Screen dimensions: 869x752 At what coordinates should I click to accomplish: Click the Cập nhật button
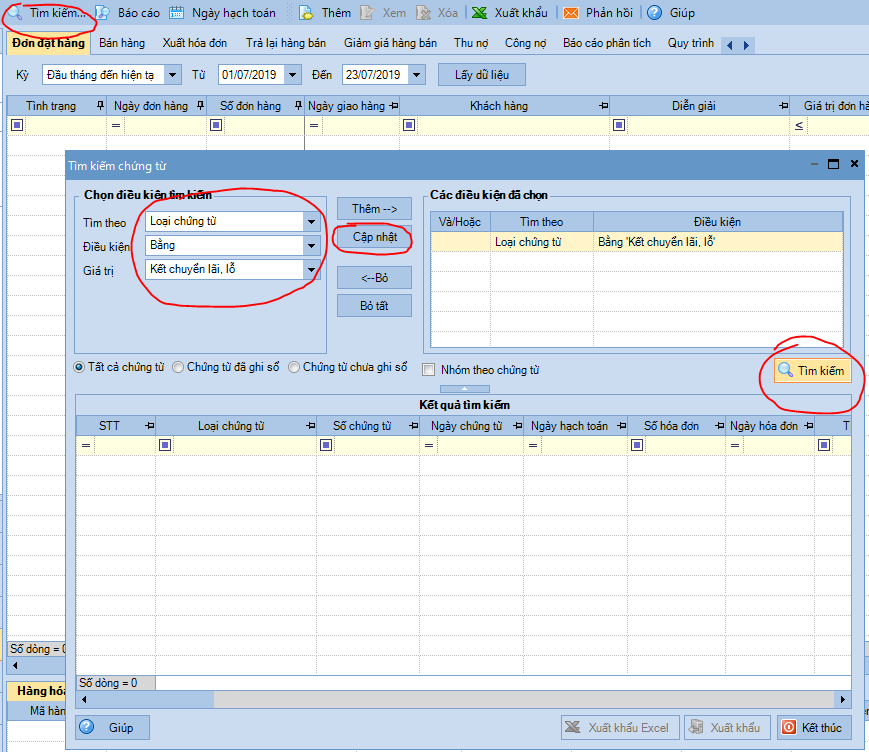tap(374, 237)
